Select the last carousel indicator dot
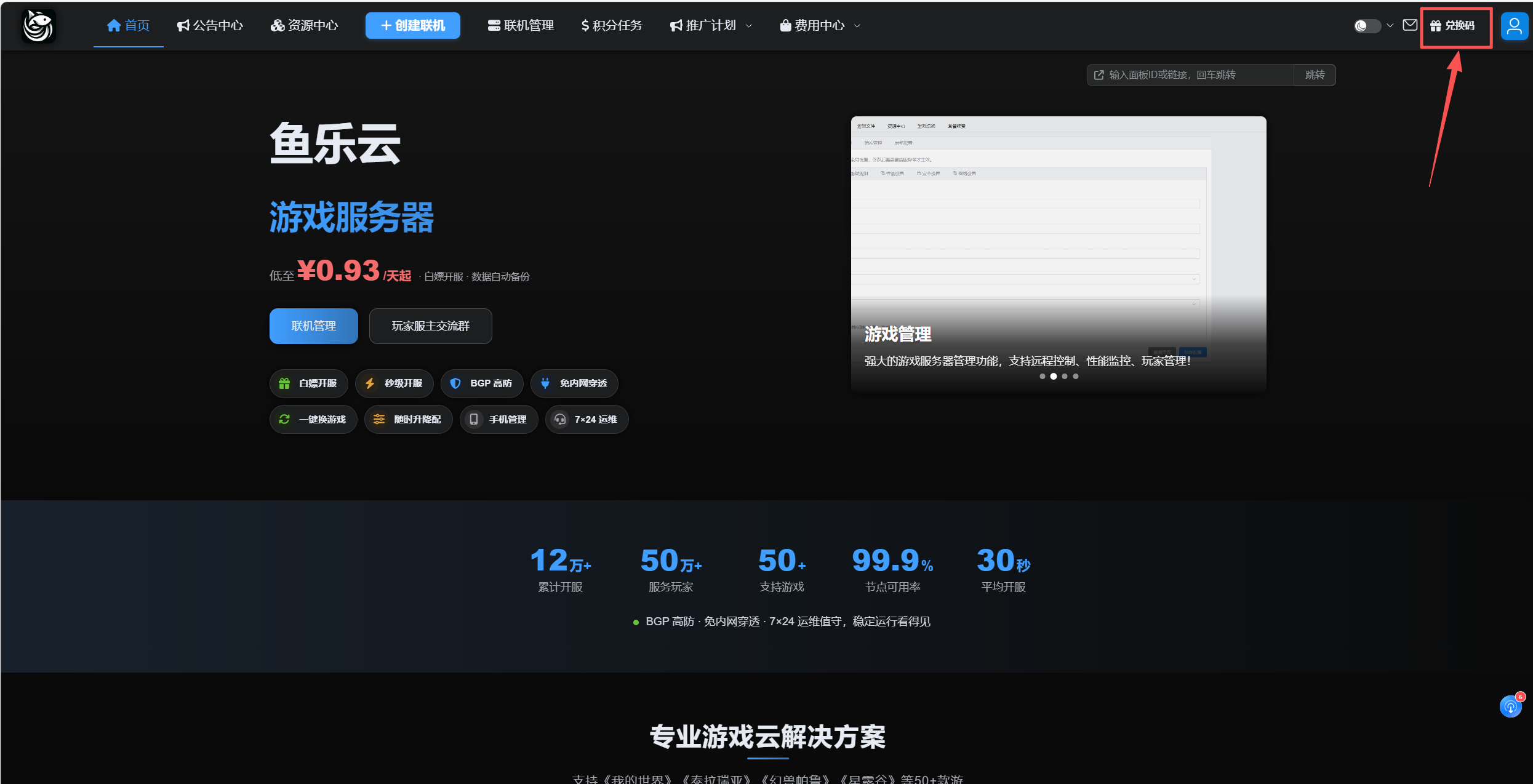The height and width of the screenshot is (784, 1533). (x=1076, y=376)
